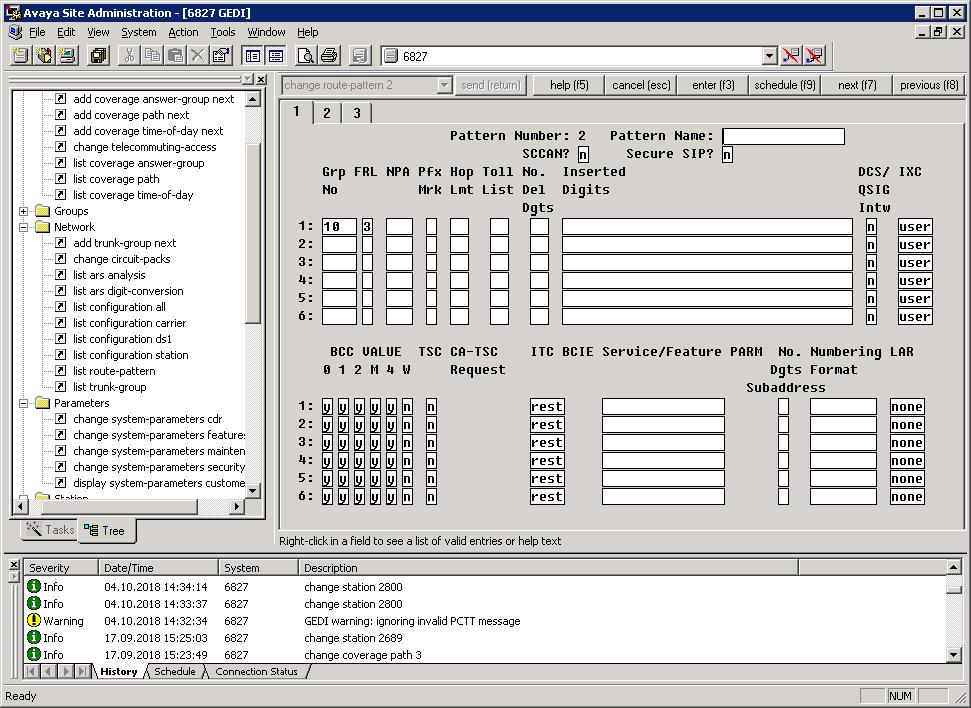
Task: Switch to the Tasks tab
Action: coord(50,530)
